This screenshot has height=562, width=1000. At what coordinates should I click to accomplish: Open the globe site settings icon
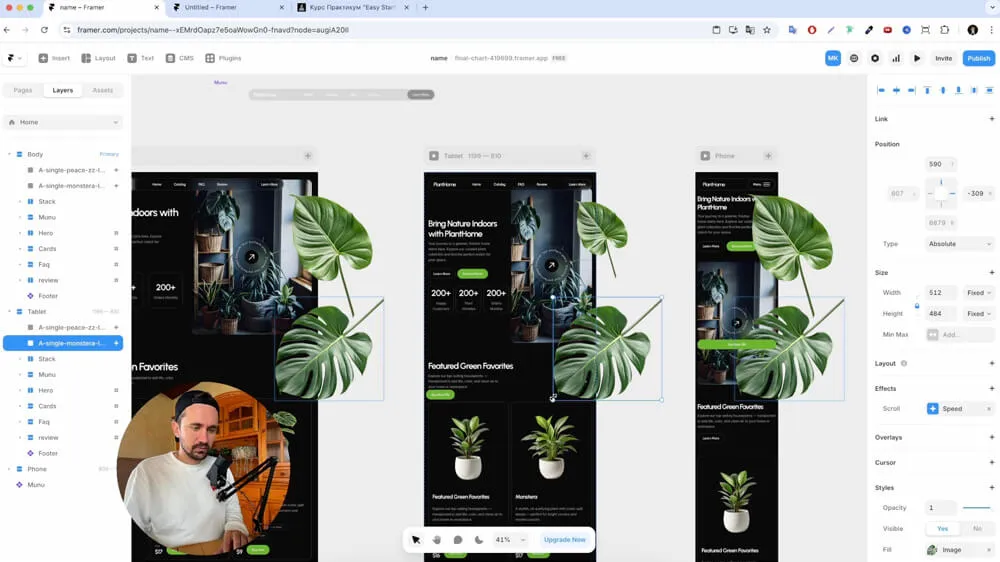click(854, 58)
